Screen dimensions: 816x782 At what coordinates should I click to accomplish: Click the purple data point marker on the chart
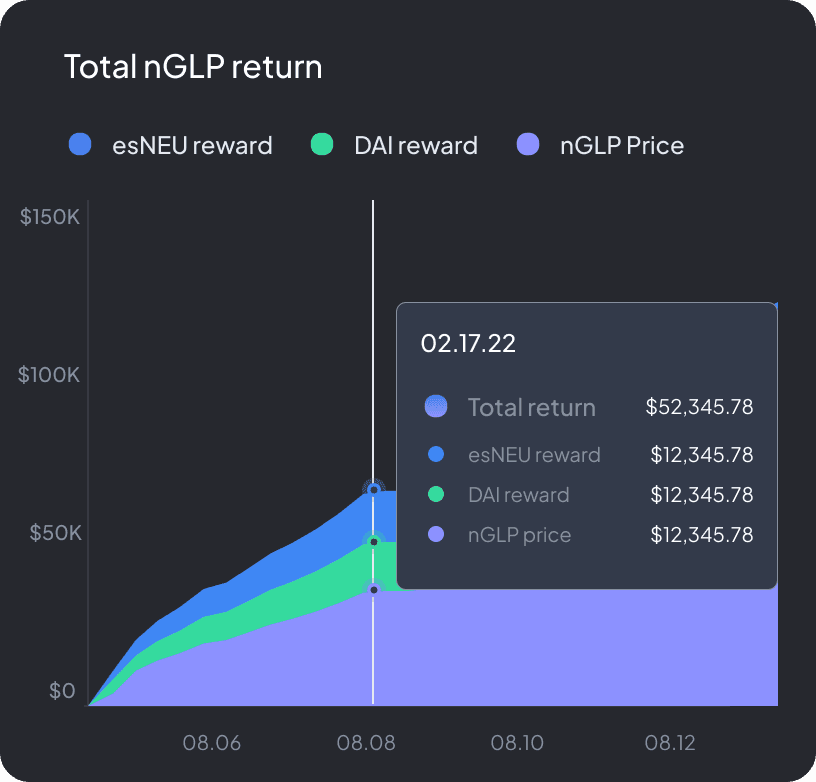374,589
